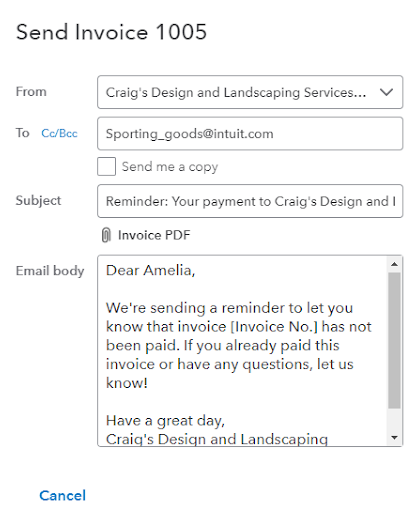
Task: Click the Dear Amelia greeting line
Action: (x=150, y=270)
